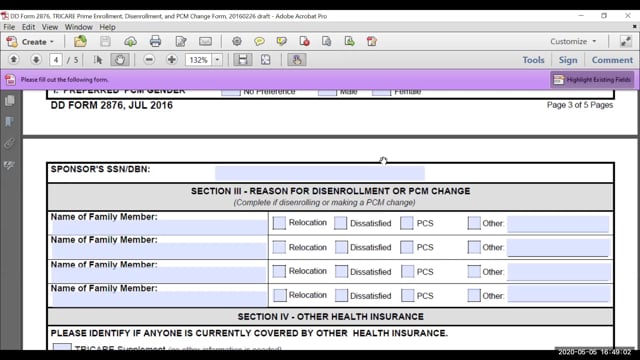
Task: Send file via email envelope icon
Action: pyautogui.click(x=205, y=41)
